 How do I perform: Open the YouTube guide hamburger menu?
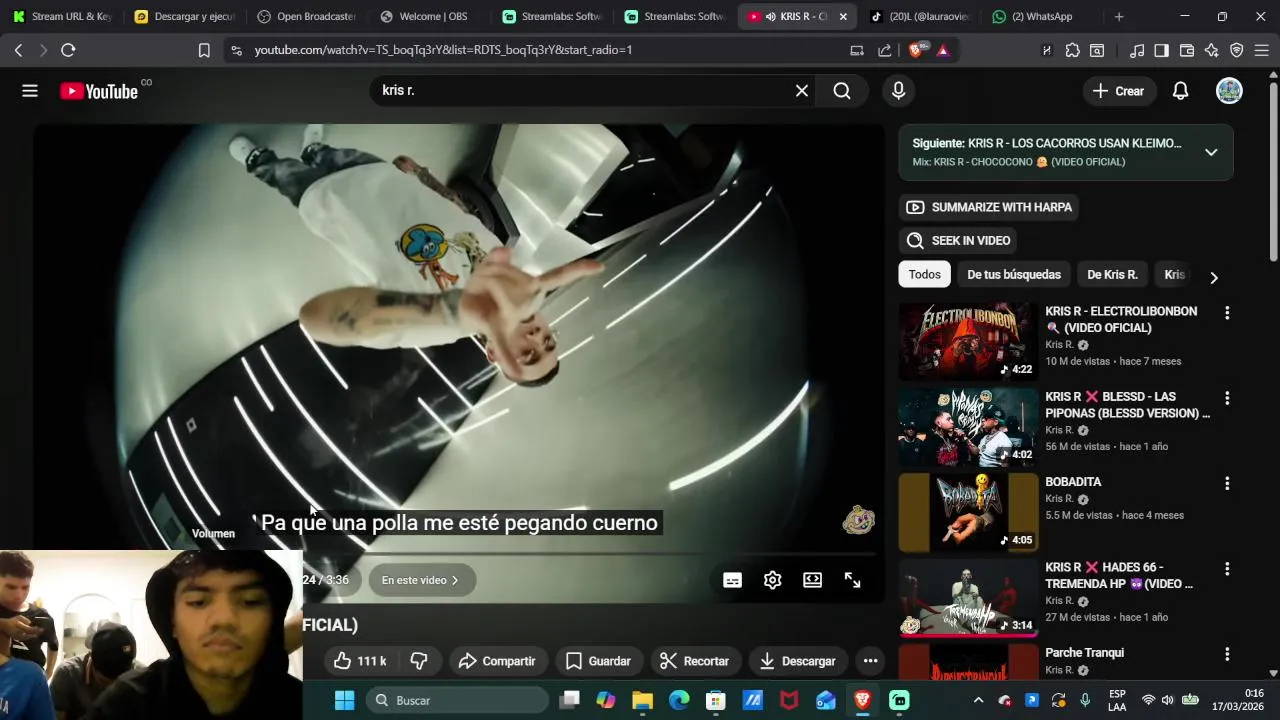pyautogui.click(x=30, y=91)
